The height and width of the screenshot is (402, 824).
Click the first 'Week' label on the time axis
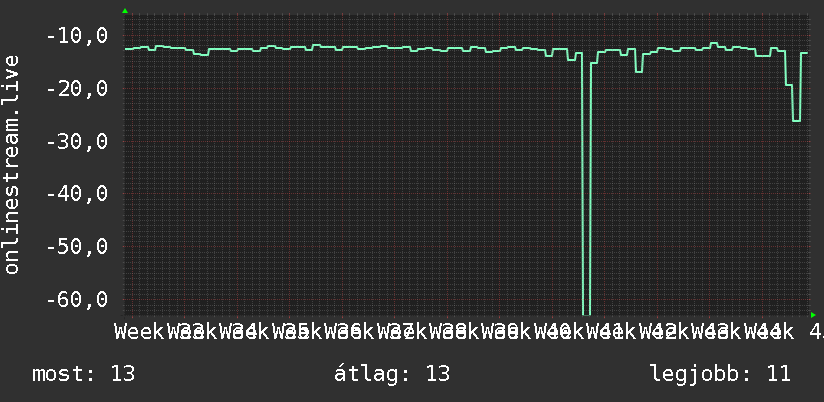pos(139,331)
